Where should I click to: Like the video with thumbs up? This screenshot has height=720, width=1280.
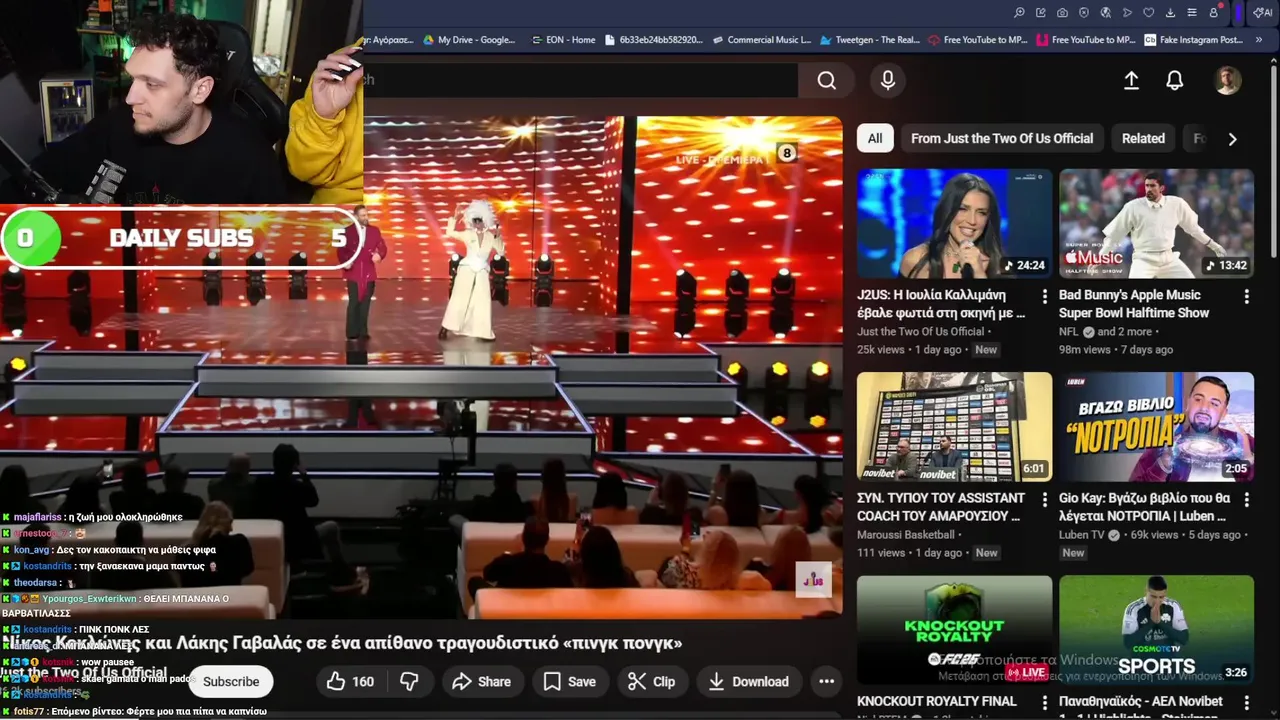(x=348, y=682)
